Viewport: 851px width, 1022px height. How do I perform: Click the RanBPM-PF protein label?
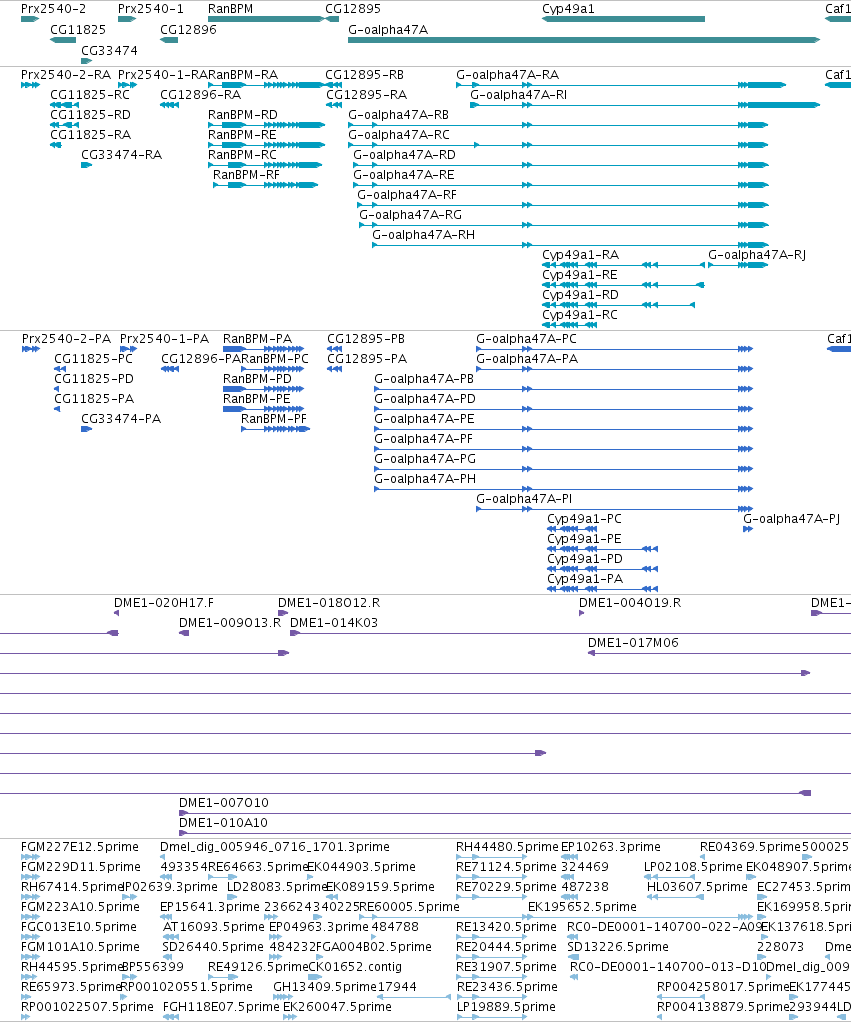click(x=274, y=419)
